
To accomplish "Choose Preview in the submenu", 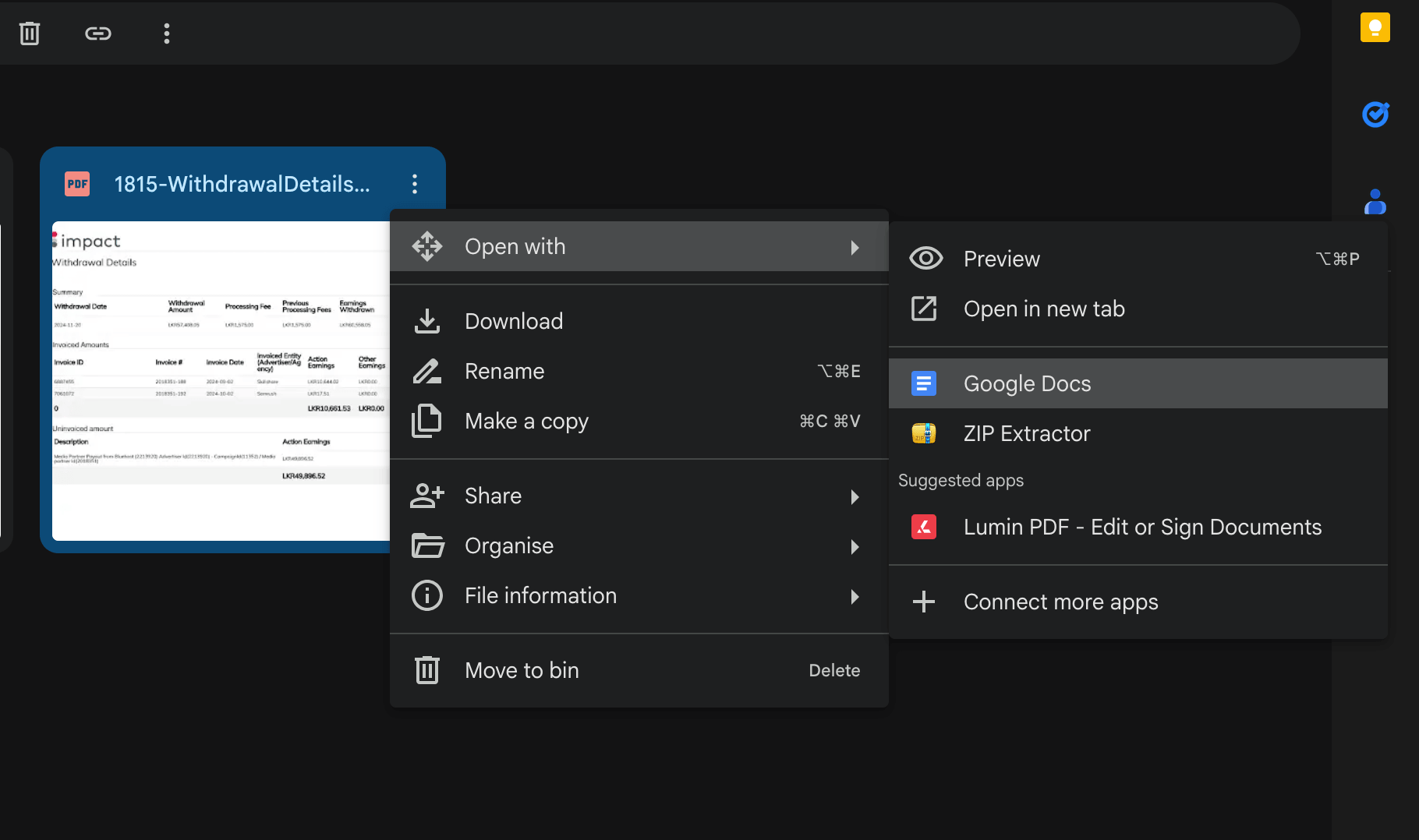I will (1138, 259).
